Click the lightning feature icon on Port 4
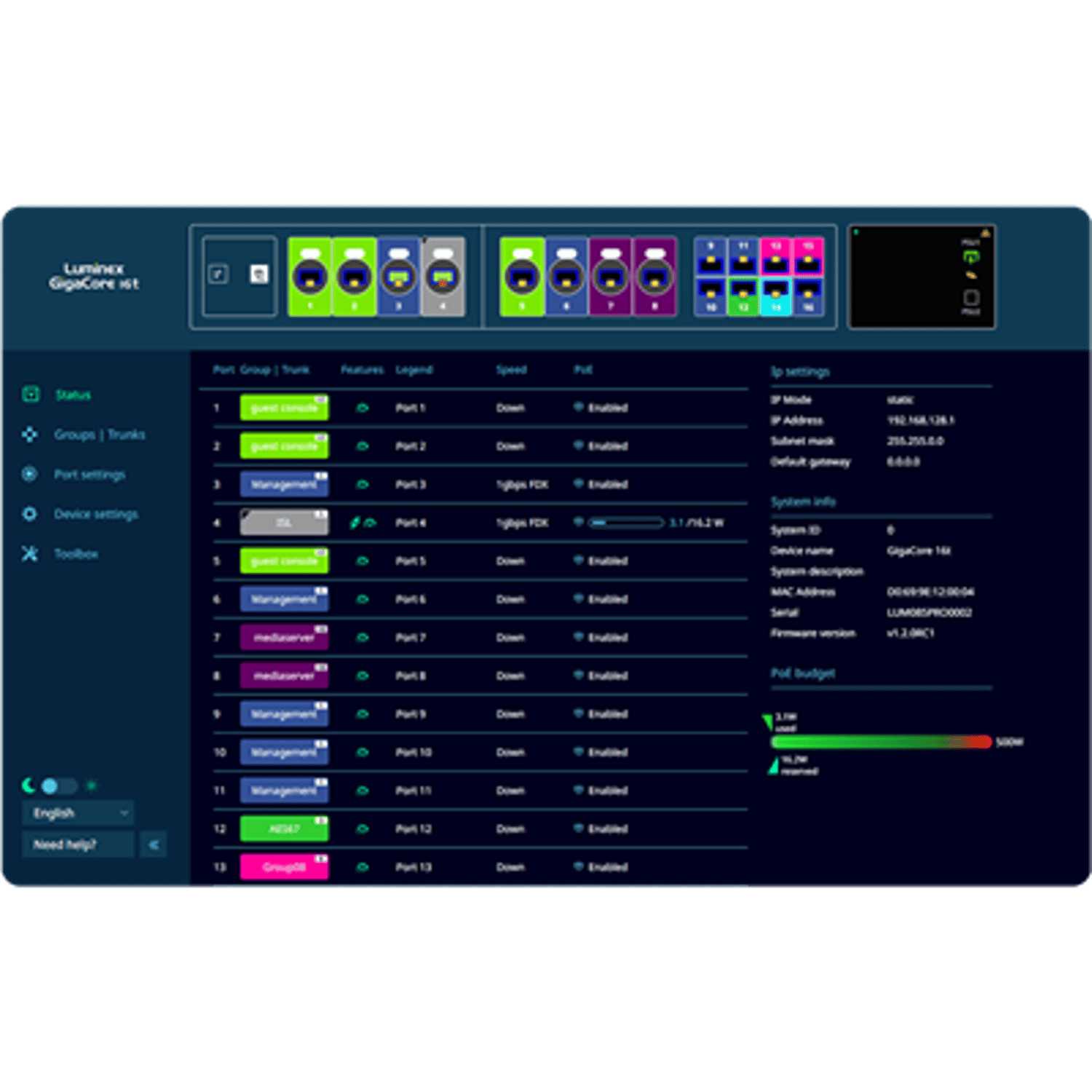Image resolution: width=1092 pixels, height=1092 pixels. click(x=355, y=523)
